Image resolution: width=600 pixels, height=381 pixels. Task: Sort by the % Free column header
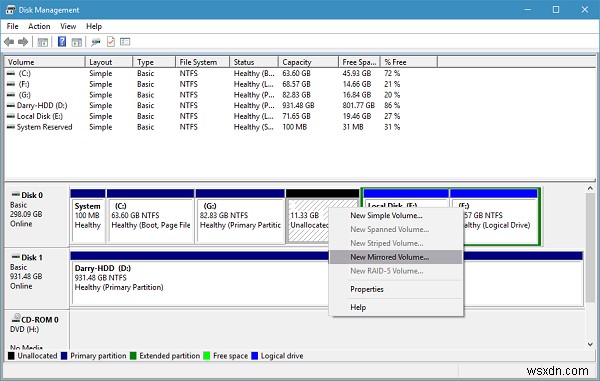409,62
